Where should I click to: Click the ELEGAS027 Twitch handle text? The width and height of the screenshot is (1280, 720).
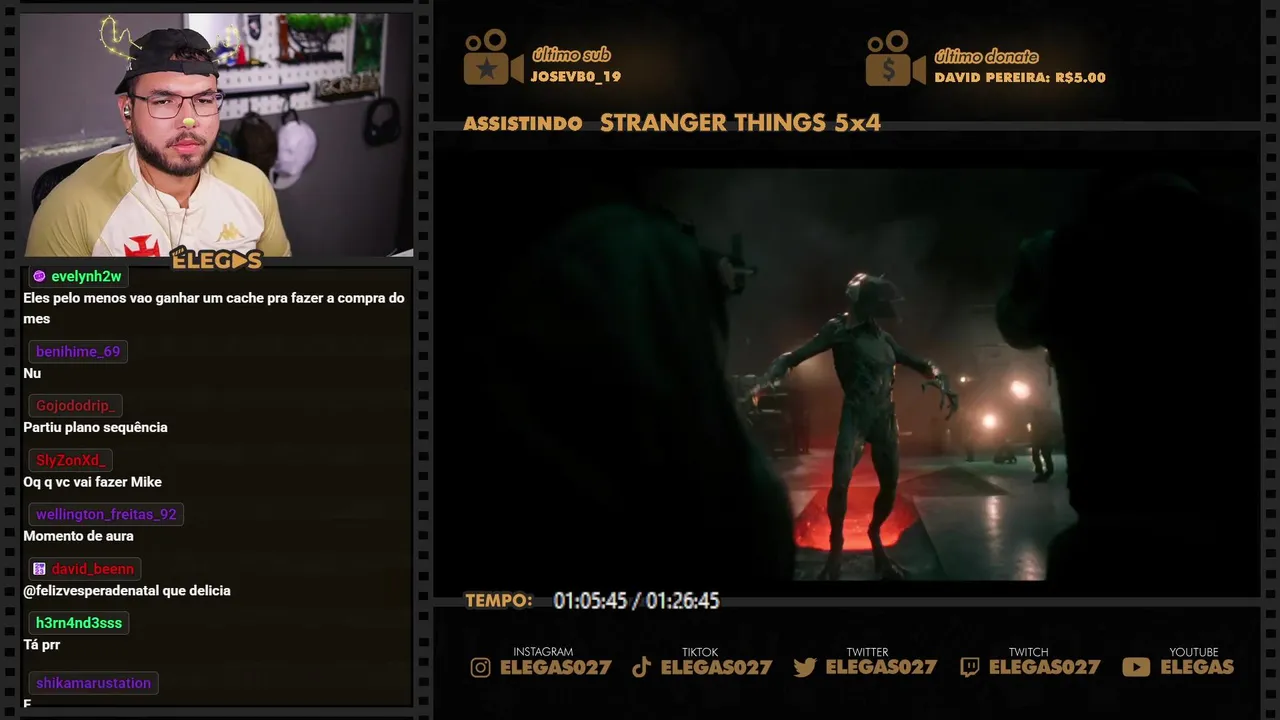tap(1044, 668)
